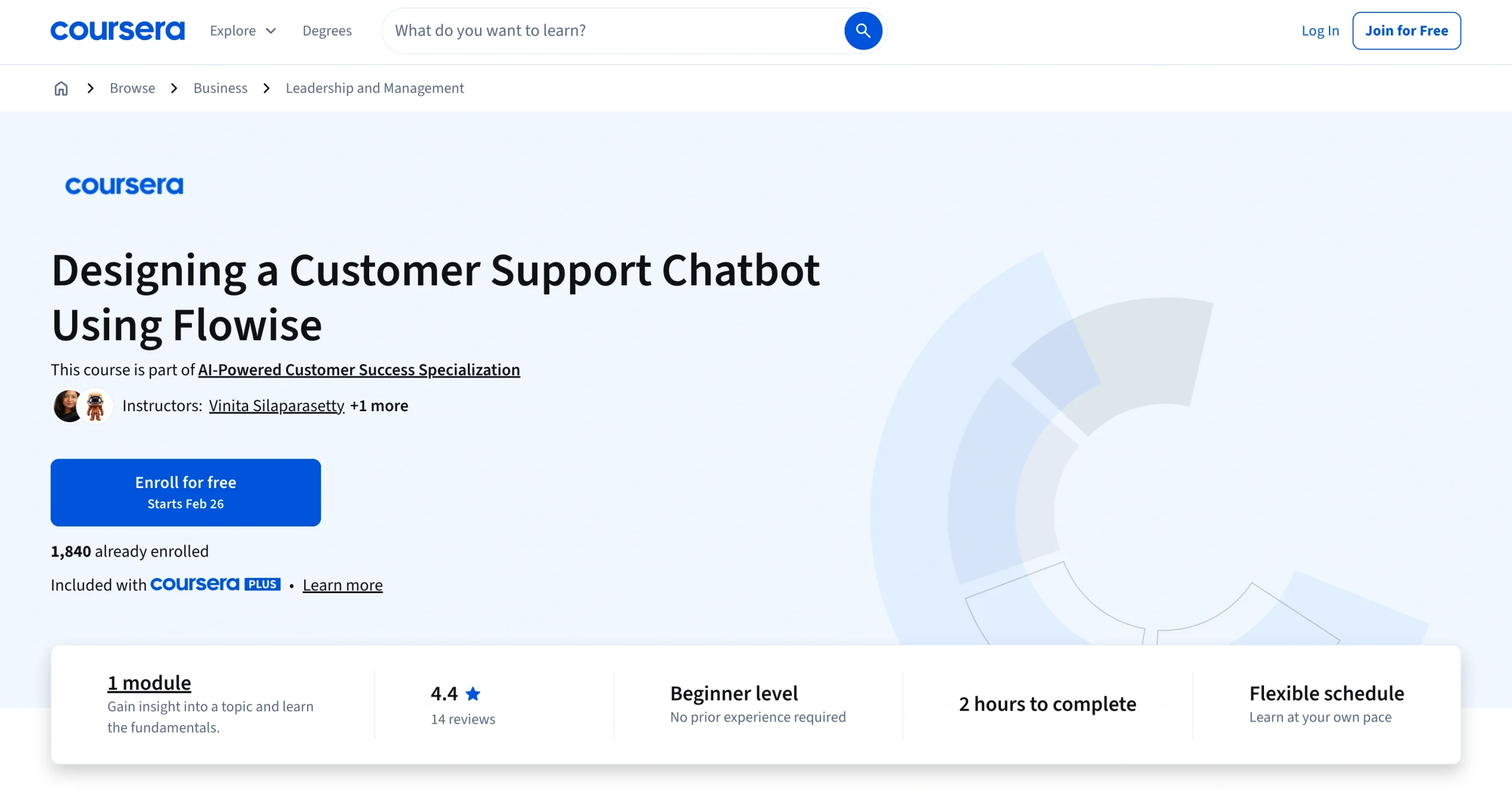Click the Coursera logo in the navigation bar
1512x797 pixels.
point(117,30)
